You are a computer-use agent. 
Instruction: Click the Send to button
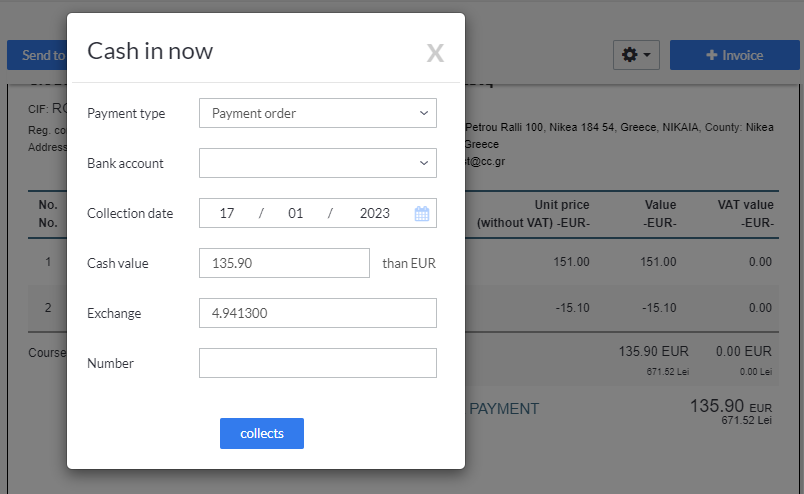point(38,55)
